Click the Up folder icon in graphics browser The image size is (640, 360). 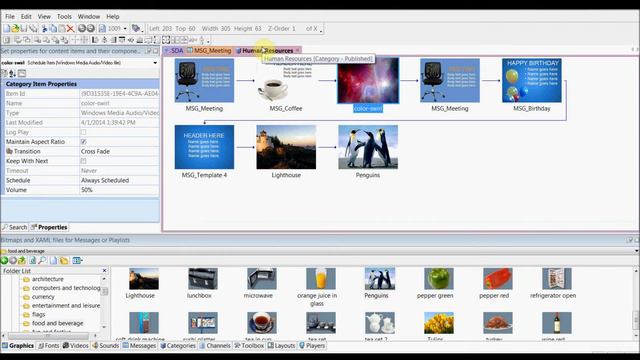[x=22, y=260]
